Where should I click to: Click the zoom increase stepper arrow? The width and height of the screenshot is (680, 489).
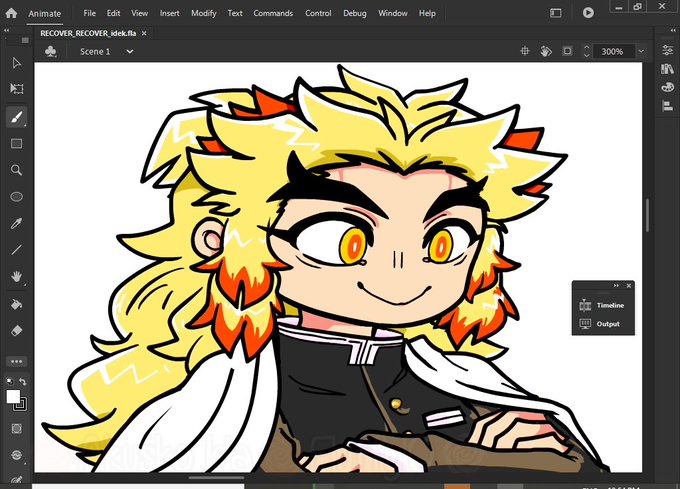click(586, 47)
